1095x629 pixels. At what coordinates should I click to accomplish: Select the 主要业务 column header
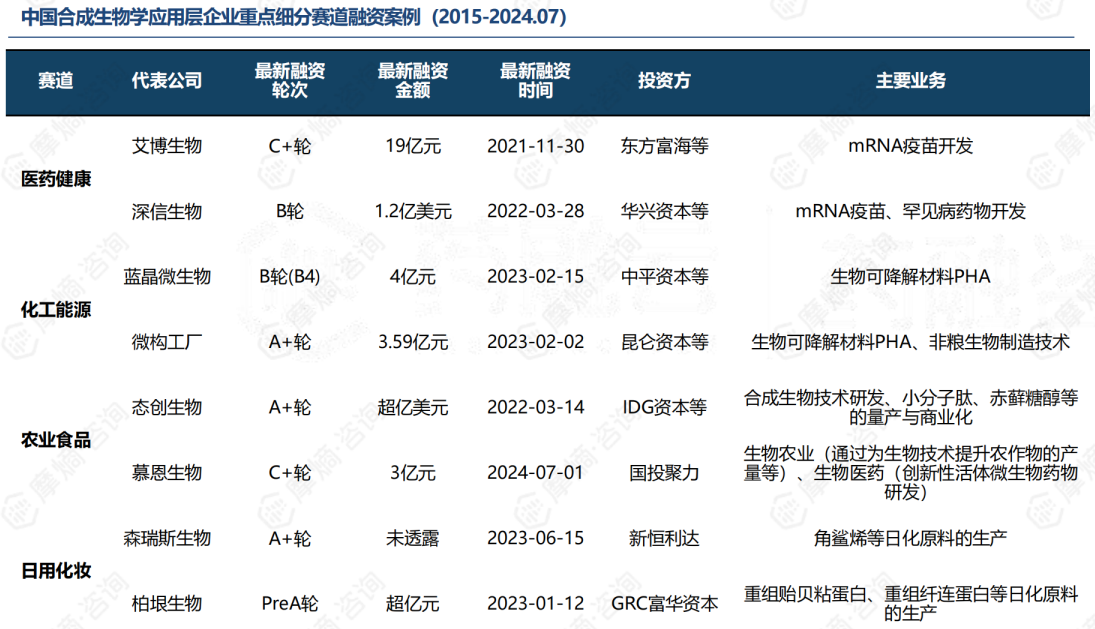coord(911,80)
